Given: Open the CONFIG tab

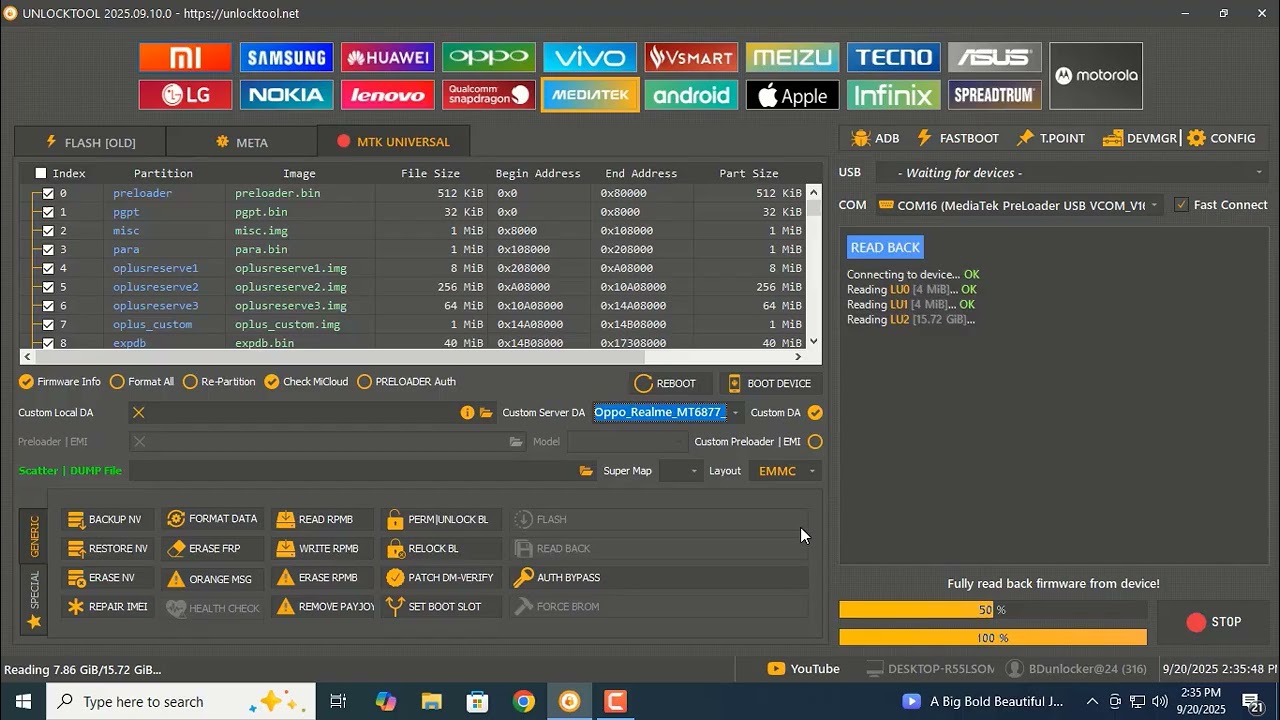Looking at the screenshot, I should point(1221,138).
